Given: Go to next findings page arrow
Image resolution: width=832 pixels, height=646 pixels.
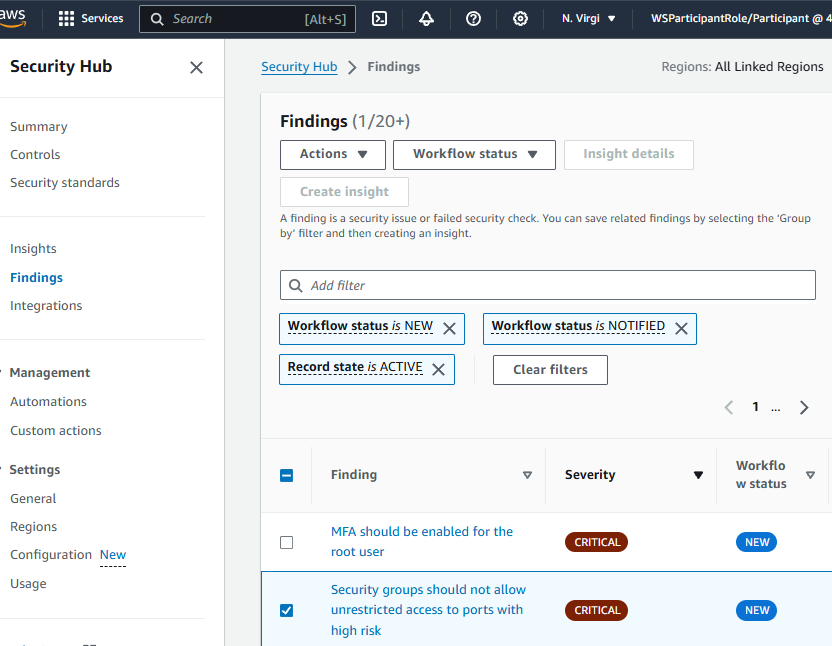Looking at the screenshot, I should (804, 407).
